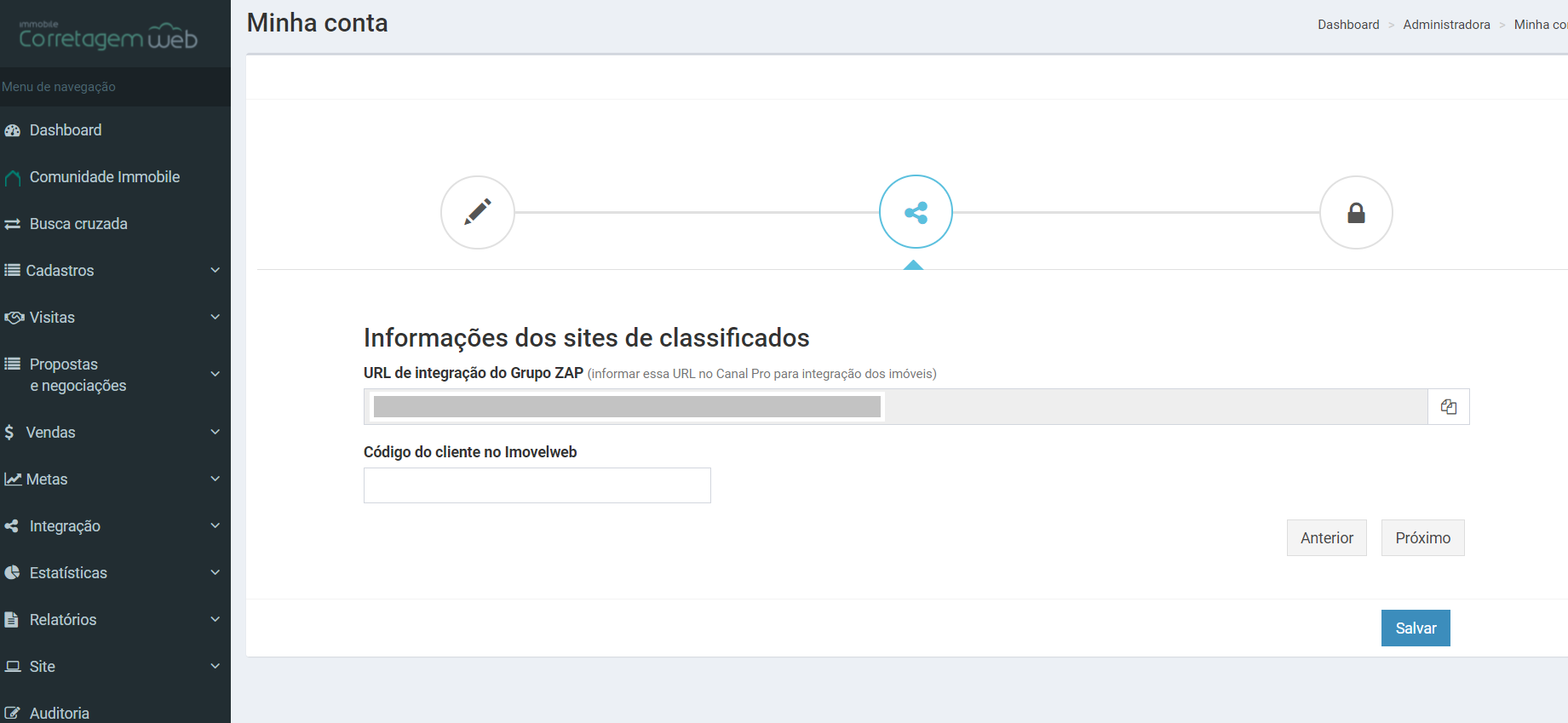Click the Vendas dollar sign icon

tap(9, 432)
